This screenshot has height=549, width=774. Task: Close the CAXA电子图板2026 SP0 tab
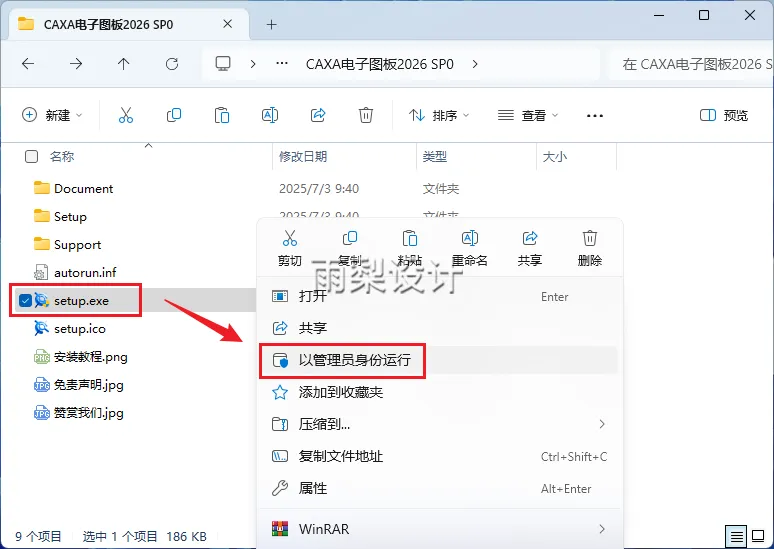point(228,24)
